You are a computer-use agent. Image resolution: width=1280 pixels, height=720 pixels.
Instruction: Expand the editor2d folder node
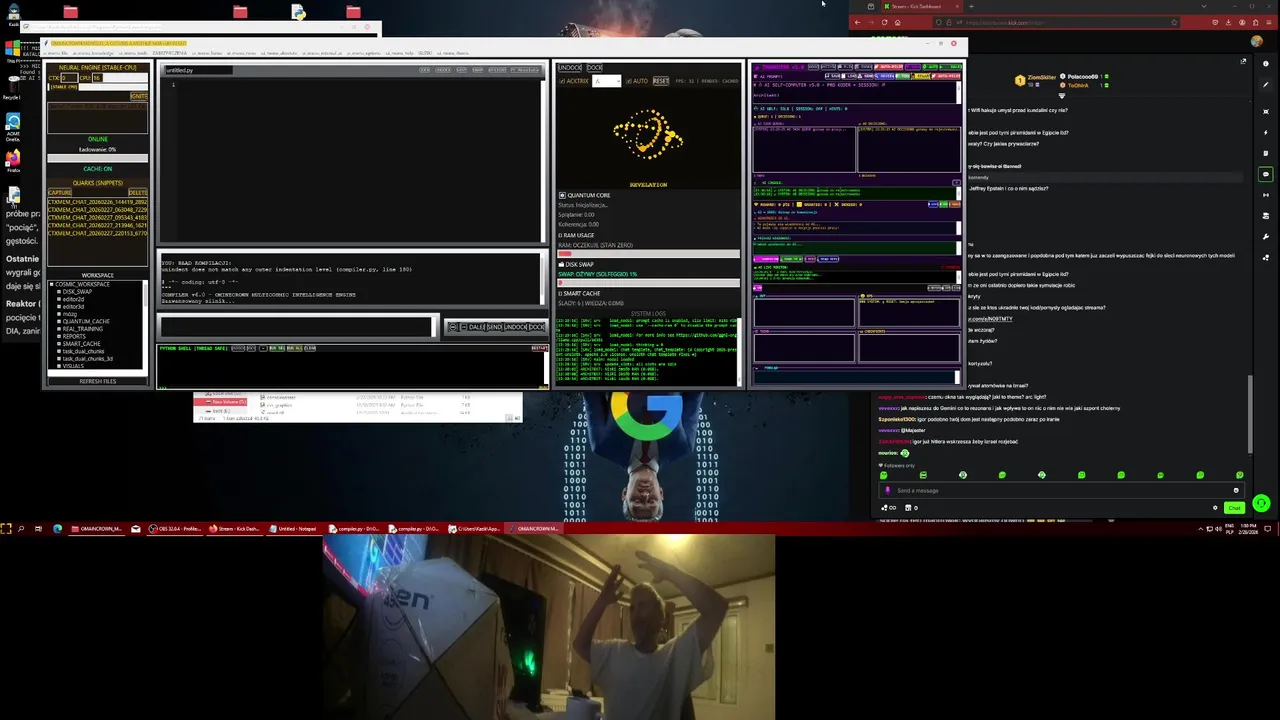coord(59,299)
